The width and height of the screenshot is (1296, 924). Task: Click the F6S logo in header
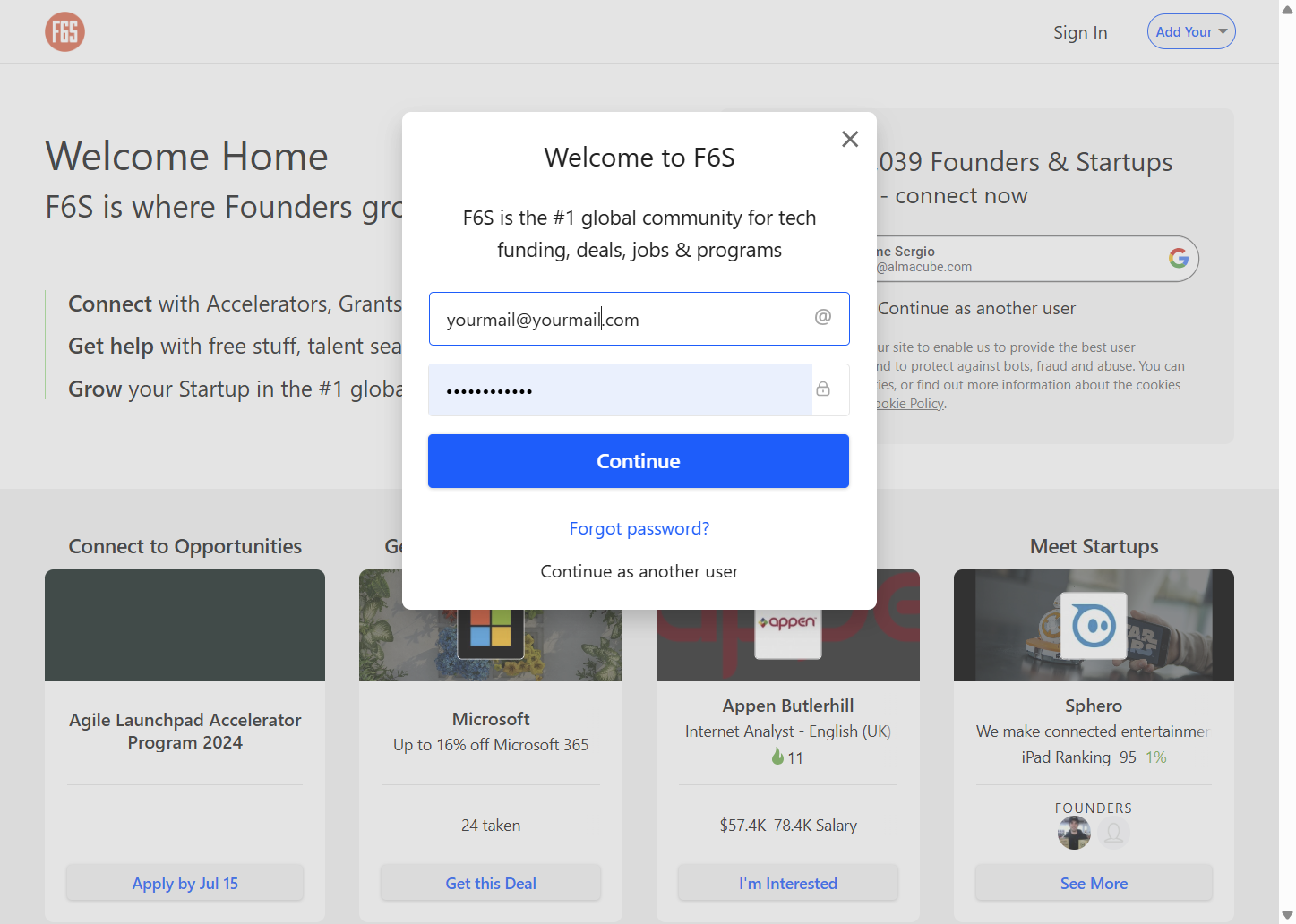[x=64, y=31]
